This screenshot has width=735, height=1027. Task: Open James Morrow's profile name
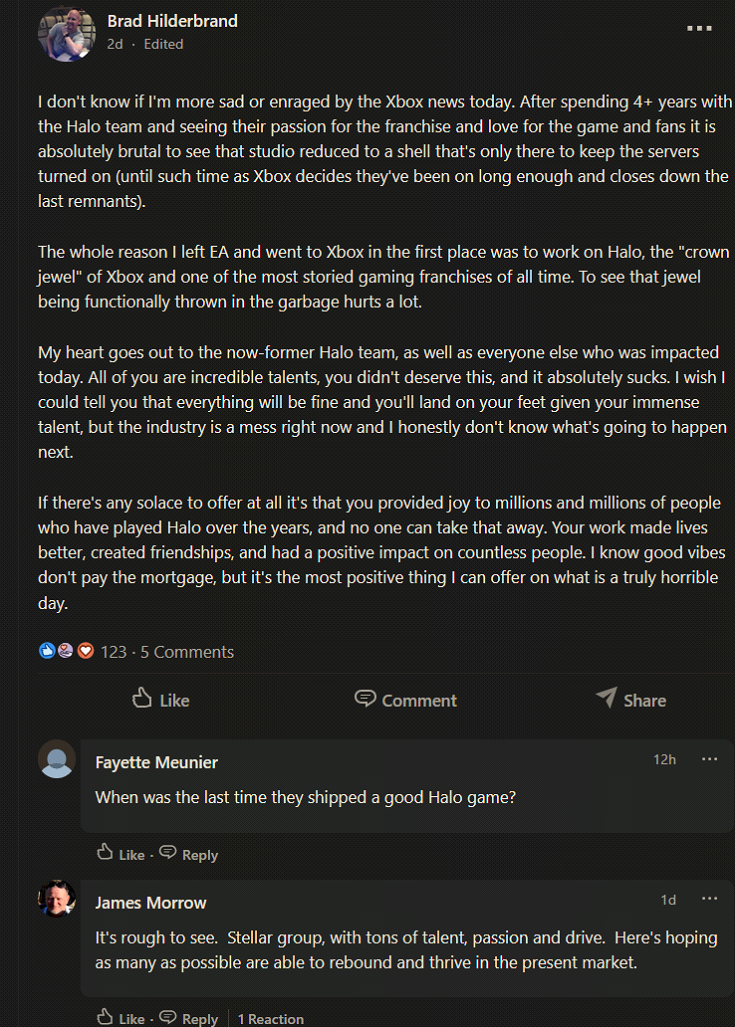(x=151, y=903)
